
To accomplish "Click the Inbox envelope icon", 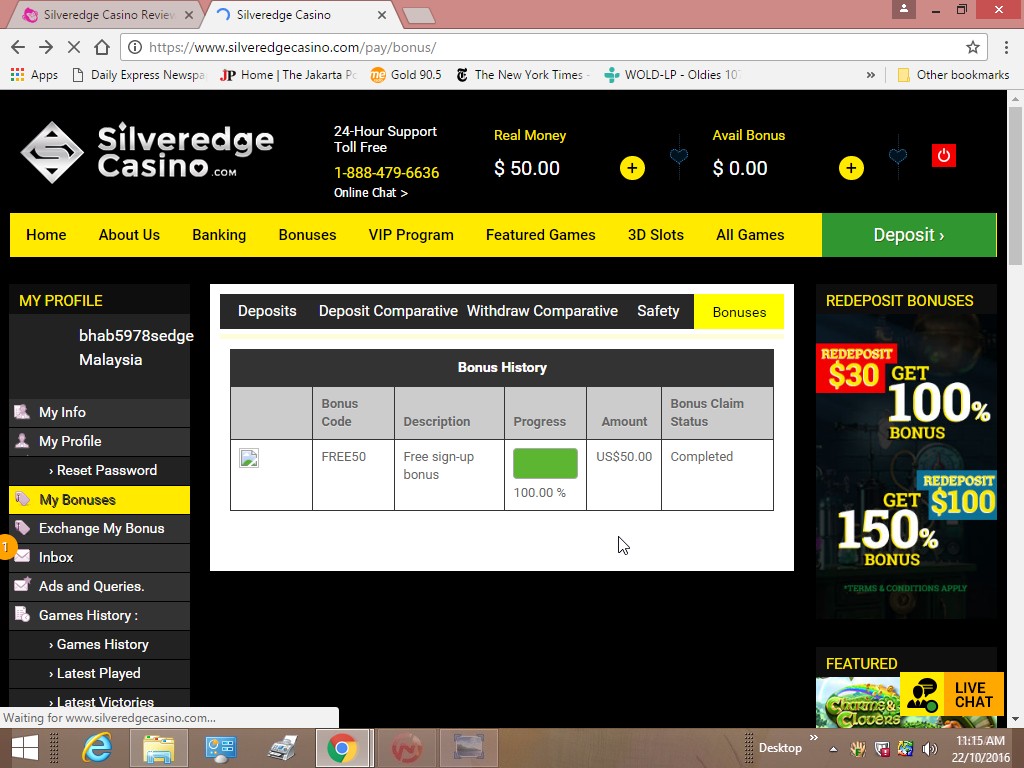I will click(x=24, y=556).
